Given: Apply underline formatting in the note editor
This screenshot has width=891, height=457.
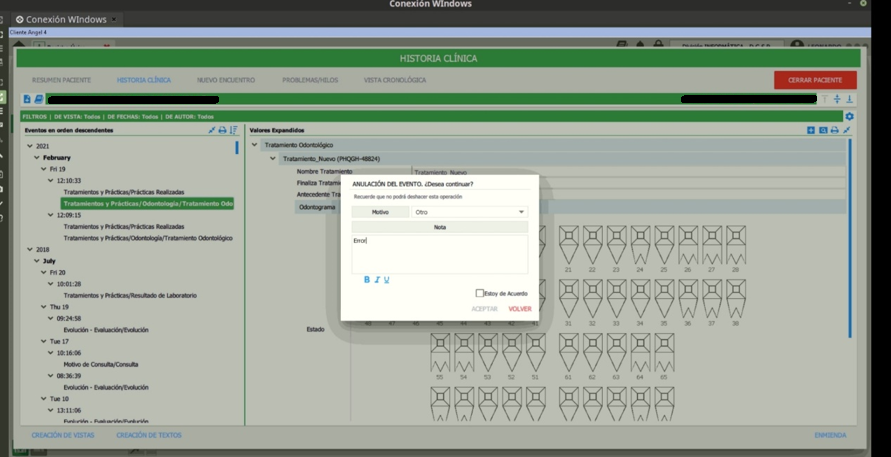Looking at the screenshot, I should coord(386,280).
